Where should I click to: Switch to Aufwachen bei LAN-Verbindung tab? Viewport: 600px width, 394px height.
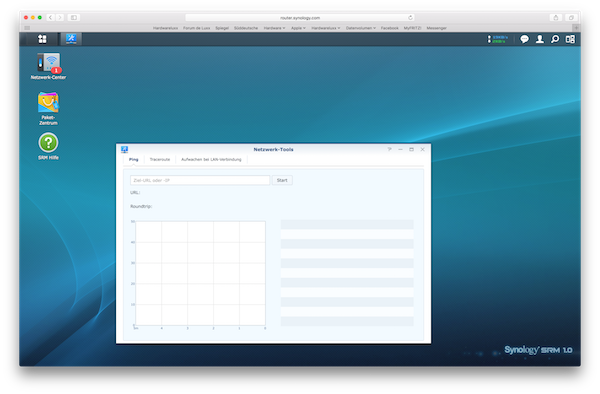pos(211,159)
